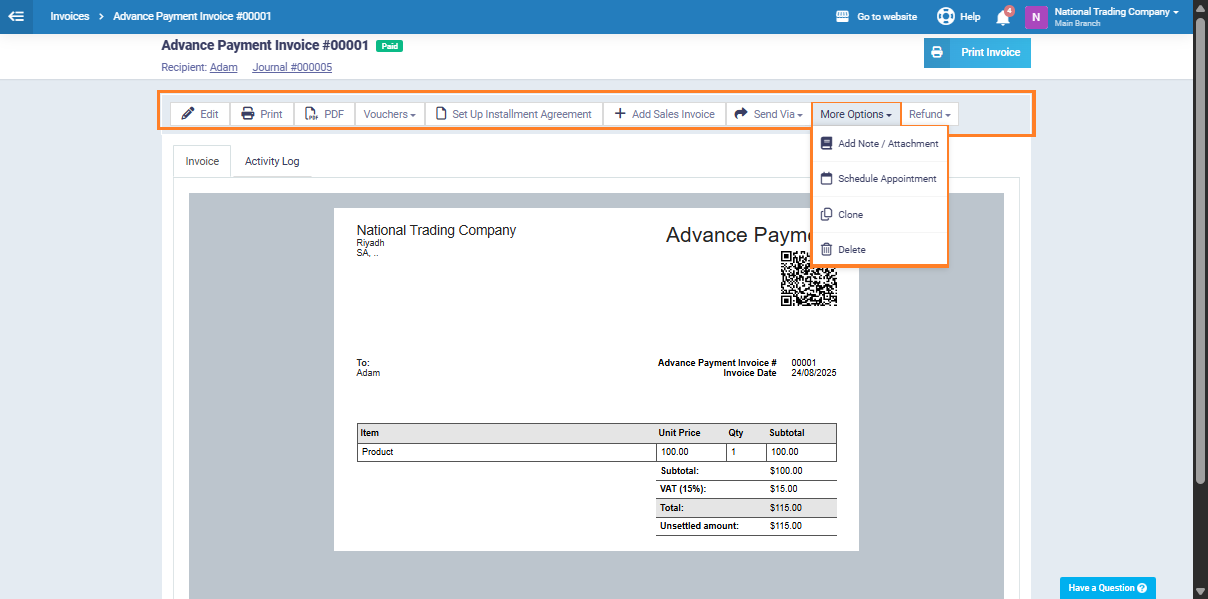Click Set Up Installment Agreement
The height and width of the screenshot is (599, 1208).
pyautogui.click(x=514, y=114)
